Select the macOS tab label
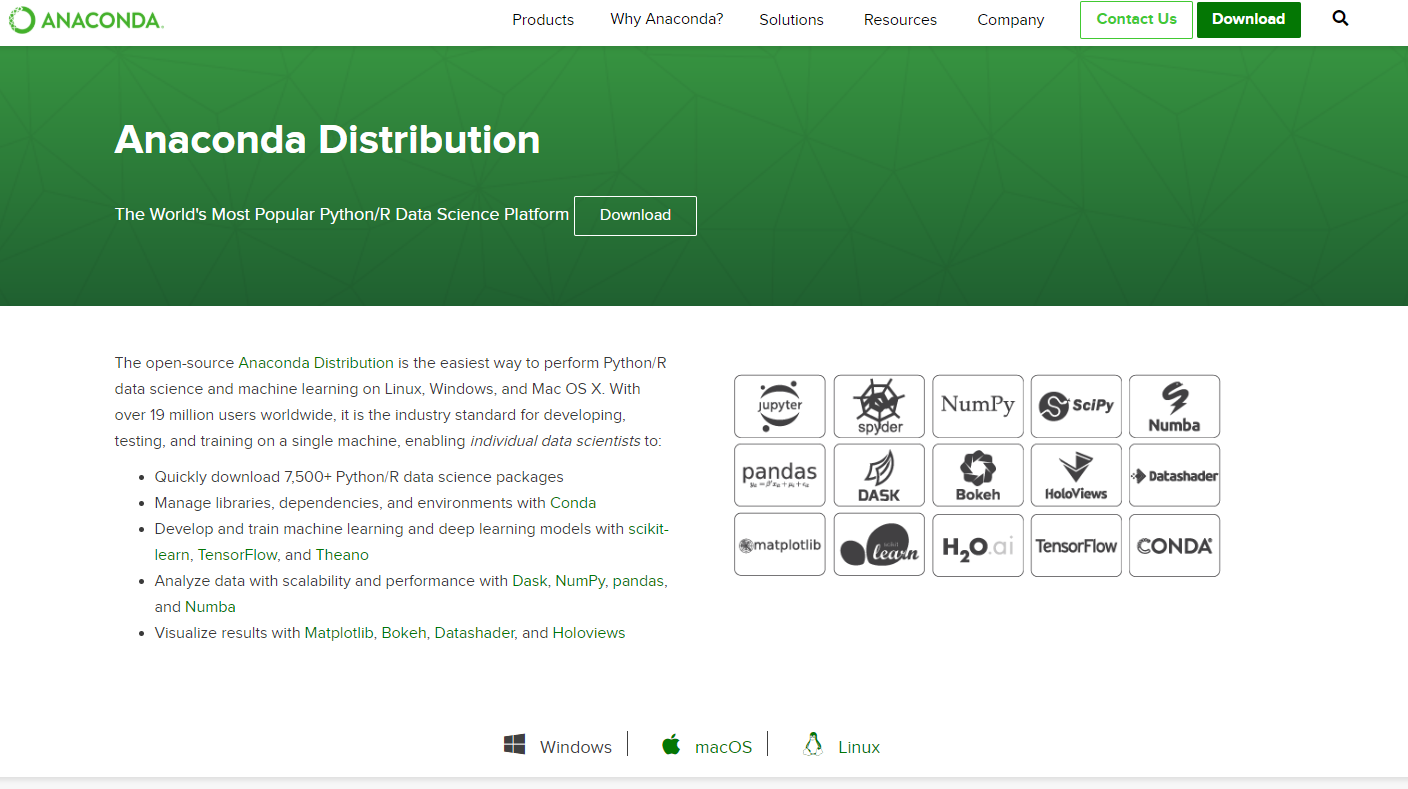The image size is (1408, 789). (x=723, y=747)
